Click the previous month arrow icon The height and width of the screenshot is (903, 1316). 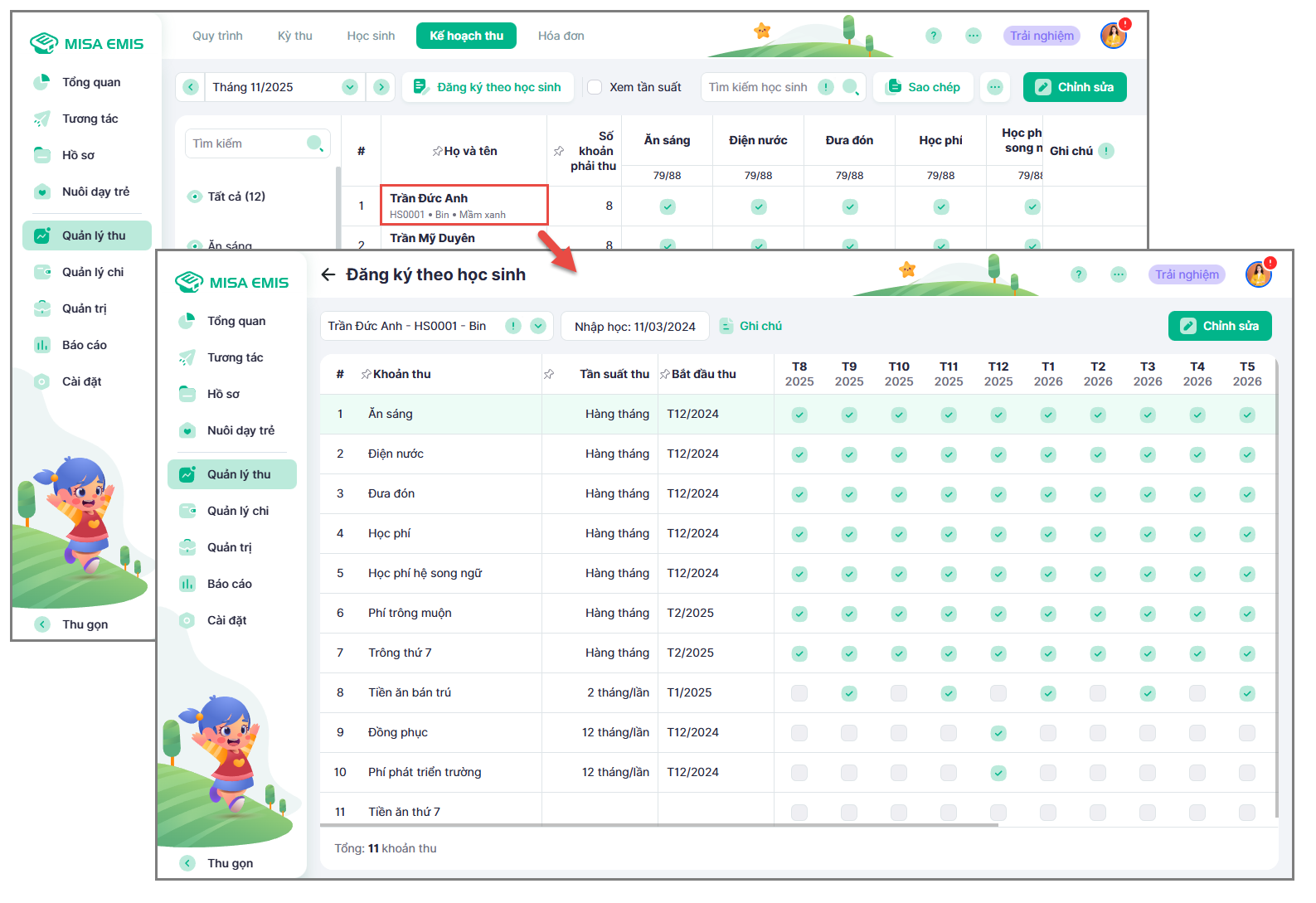(x=191, y=87)
